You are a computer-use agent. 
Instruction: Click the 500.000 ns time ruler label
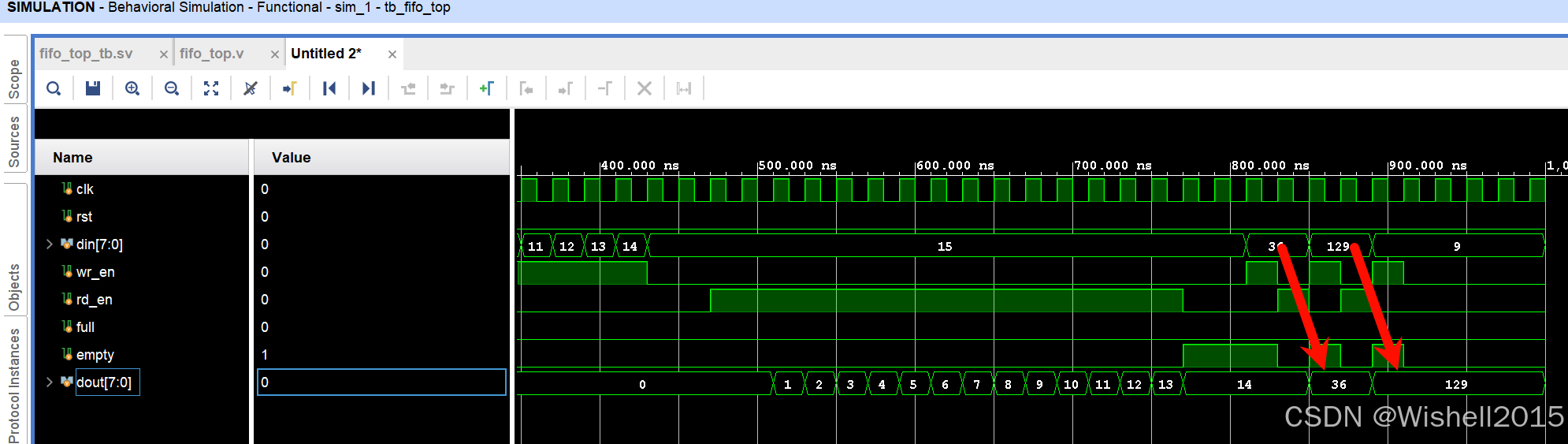pos(797,166)
